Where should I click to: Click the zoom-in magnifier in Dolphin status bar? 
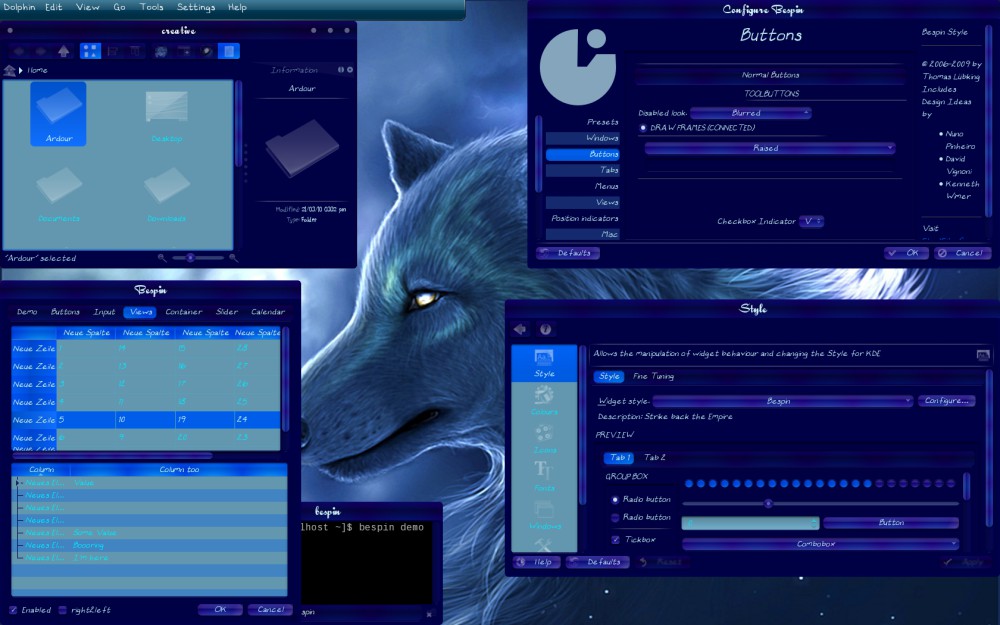pos(233,258)
